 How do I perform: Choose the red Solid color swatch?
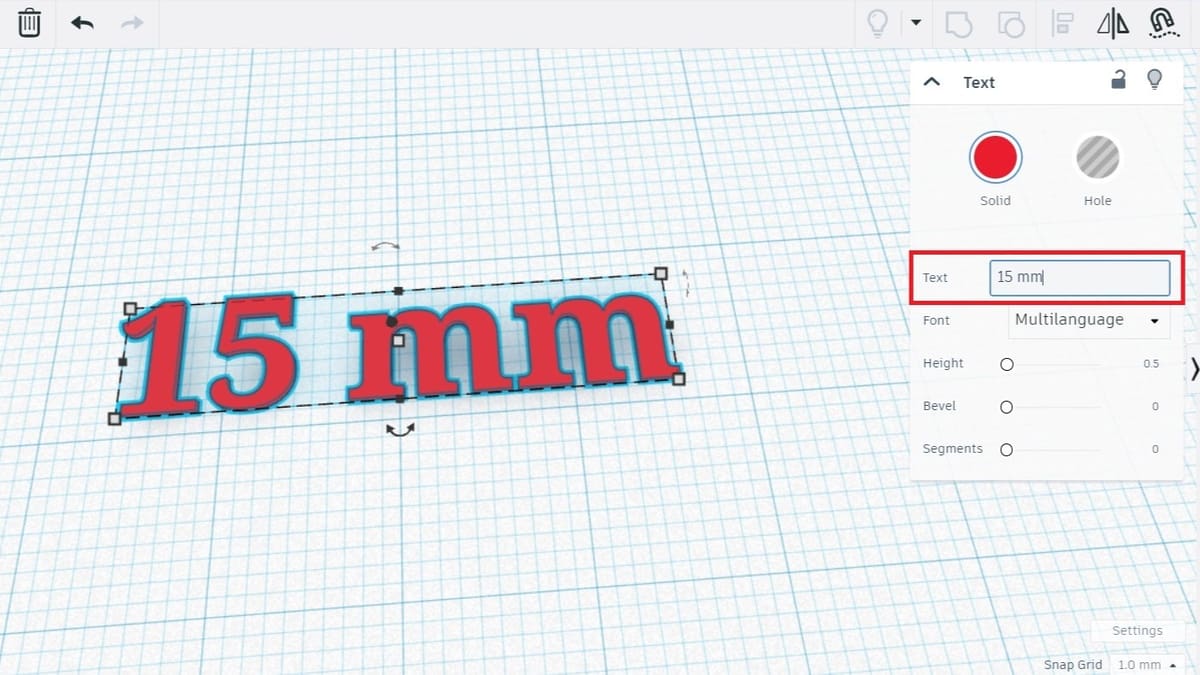pos(995,158)
